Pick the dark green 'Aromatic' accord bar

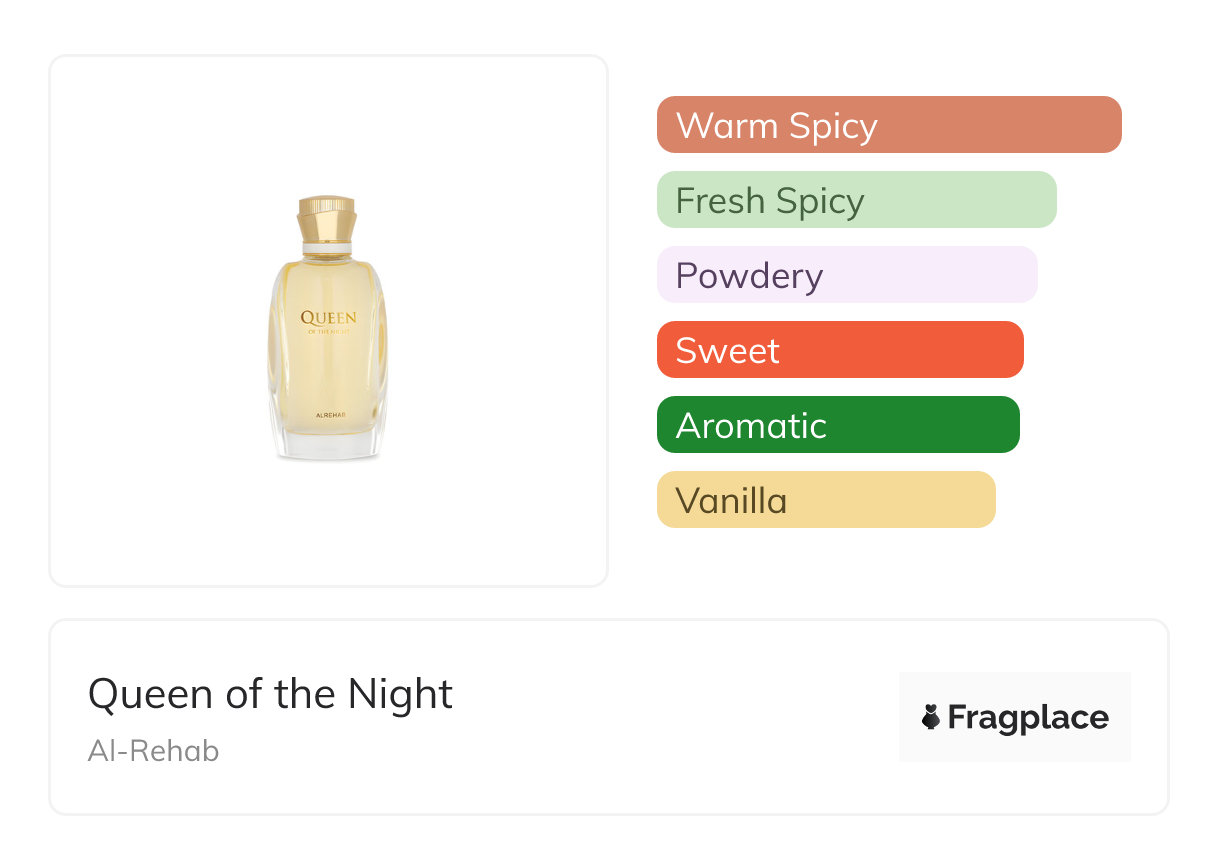(837, 425)
